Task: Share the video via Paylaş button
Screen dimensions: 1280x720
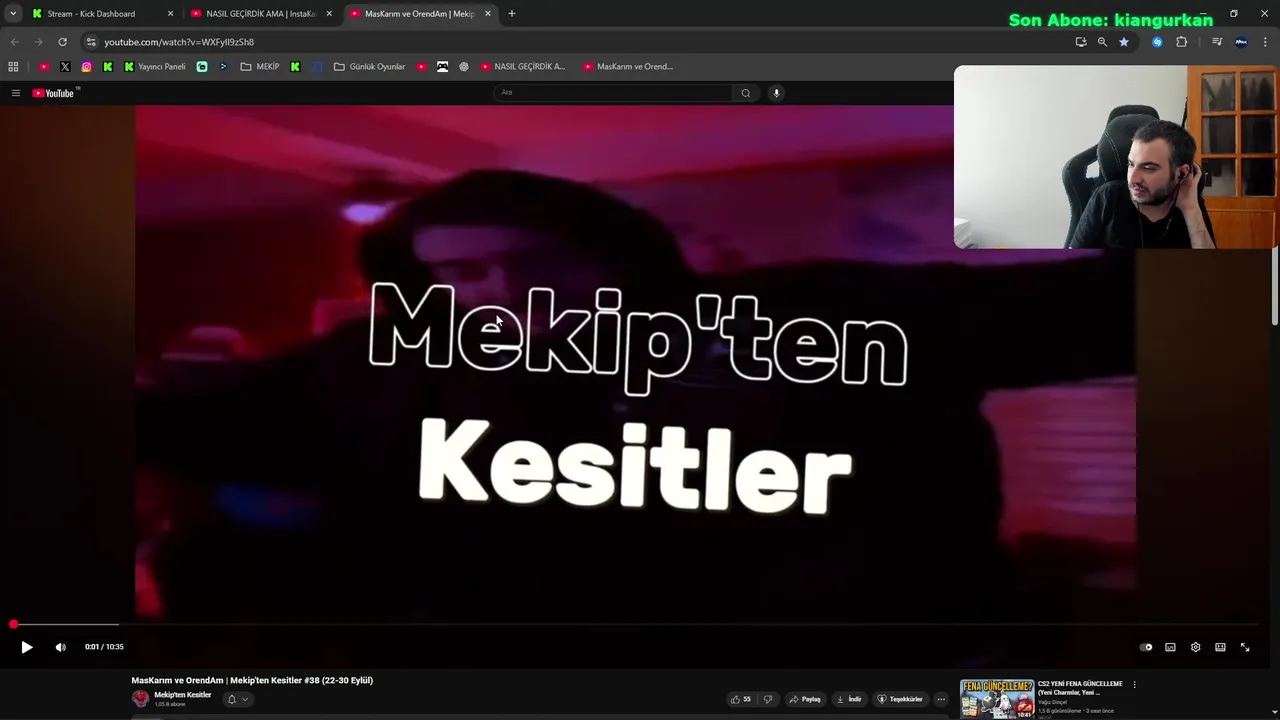Action: (805, 699)
